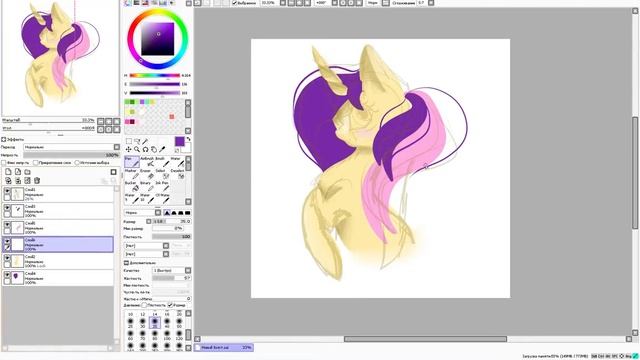Show the swatches panel tab
Screen dimensions: 640x360
point(162,2)
